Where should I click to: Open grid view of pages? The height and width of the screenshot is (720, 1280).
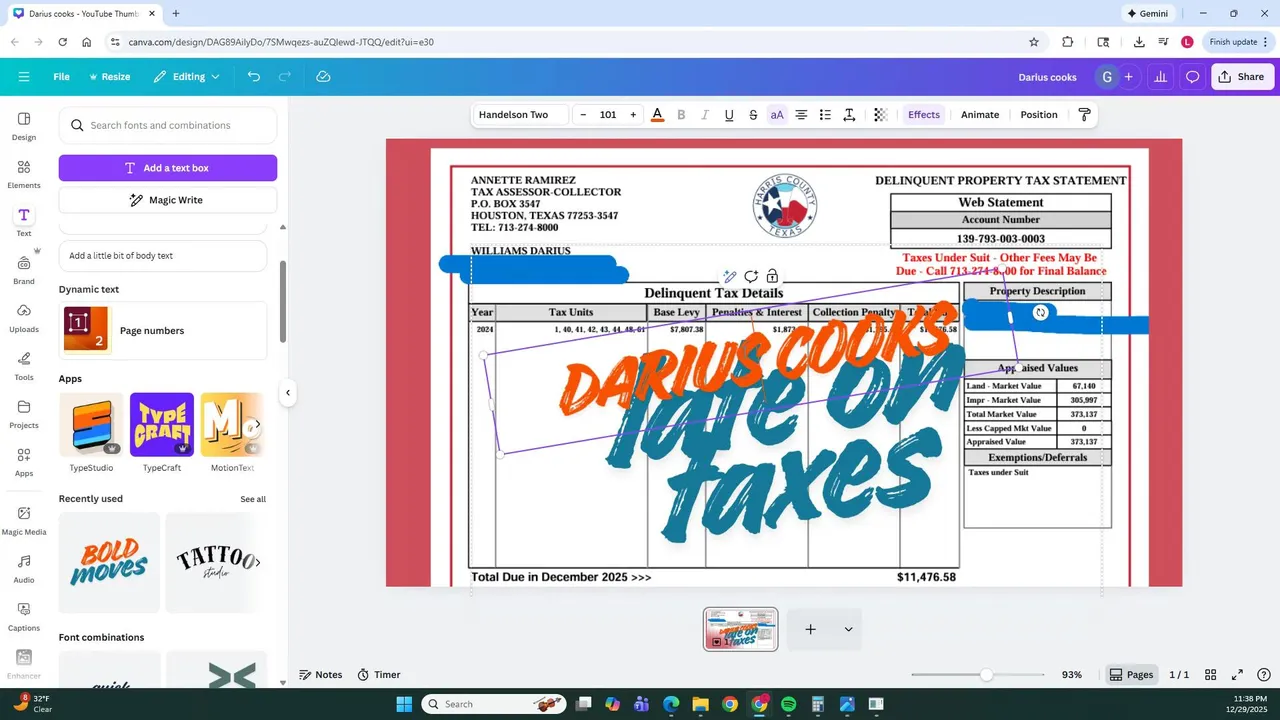tap(1210, 675)
